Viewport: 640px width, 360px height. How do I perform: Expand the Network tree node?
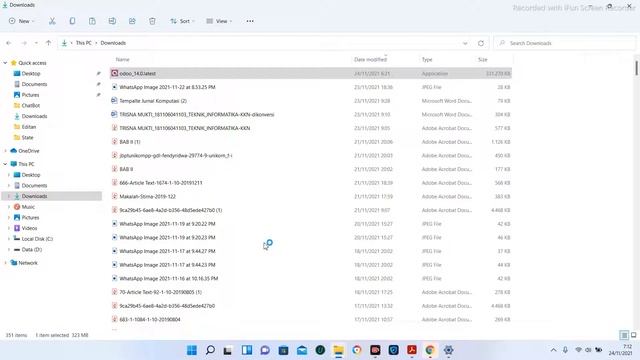click(5, 263)
